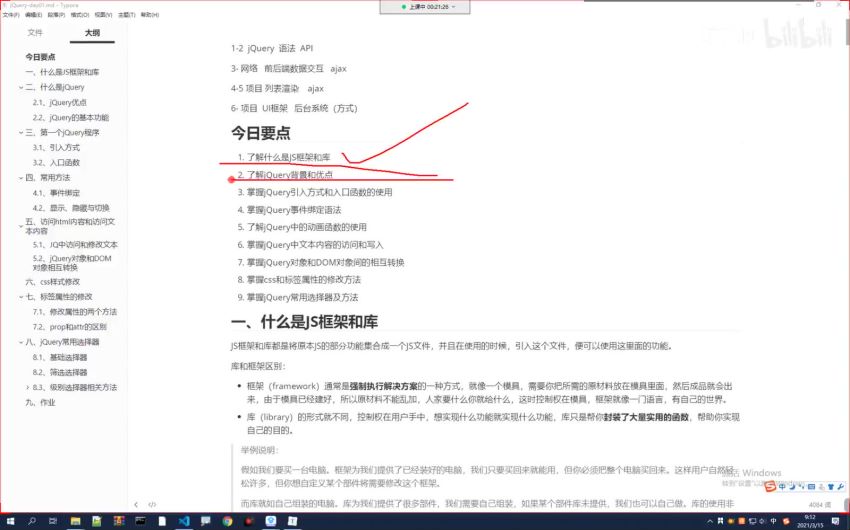The image size is (850, 530).
Task: Collapse the 二、什么是jQuery outline section
Action: [21, 87]
